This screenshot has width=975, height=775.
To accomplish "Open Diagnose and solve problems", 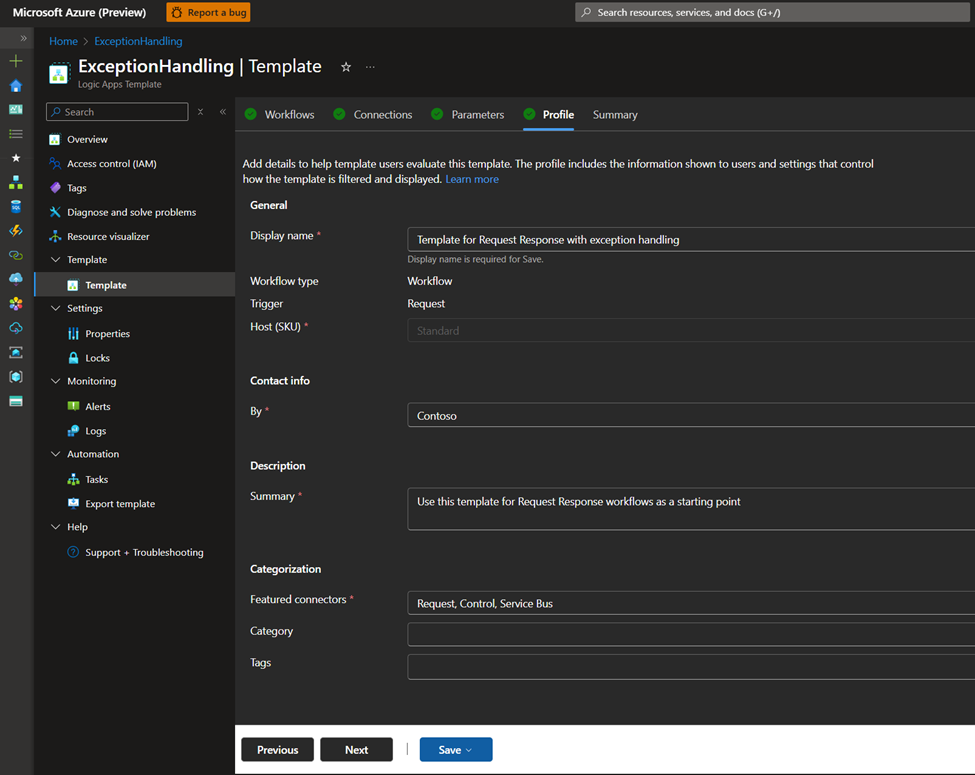I will tap(131, 212).
